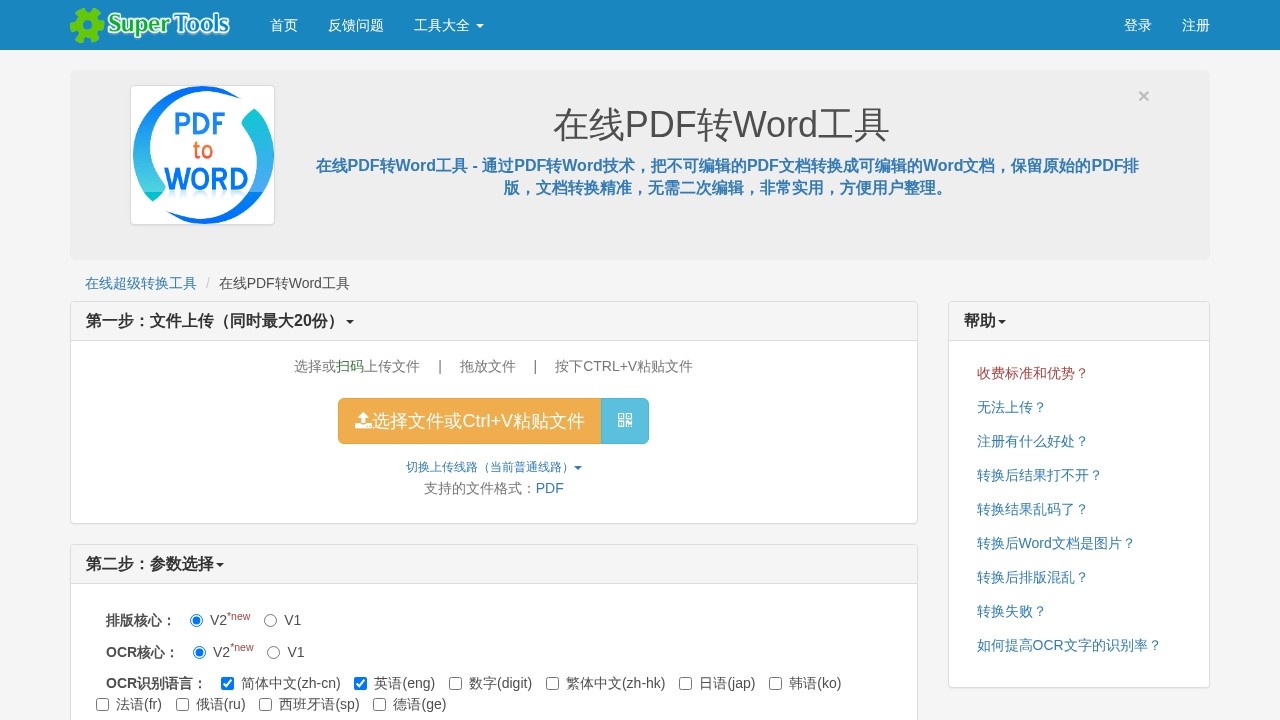This screenshot has width=1280, height=720.
Task: Uncheck 英语(eng) OCR language
Action: [360, 684]
